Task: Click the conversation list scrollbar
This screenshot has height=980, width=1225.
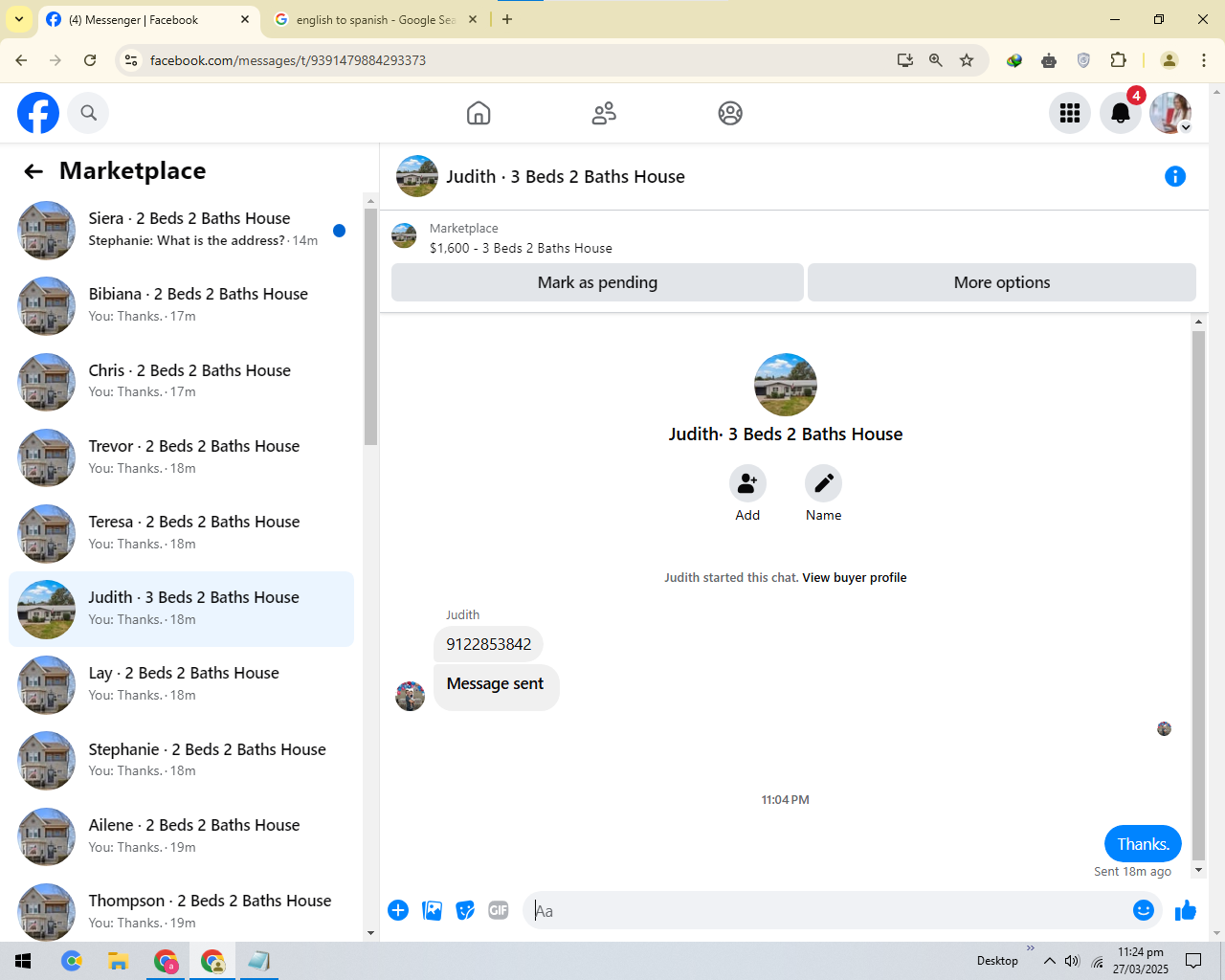Action: pyautogui.click(x=371, y=325)
